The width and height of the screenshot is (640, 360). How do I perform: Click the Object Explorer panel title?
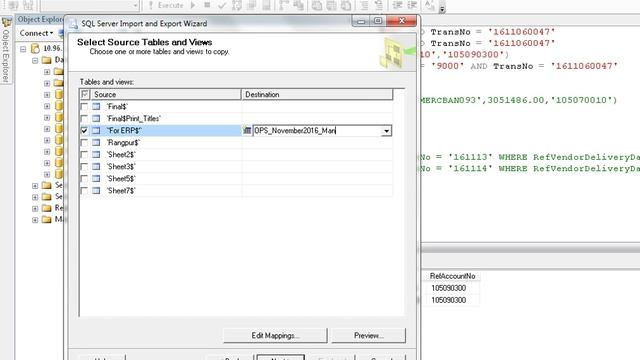pos(41,19)
